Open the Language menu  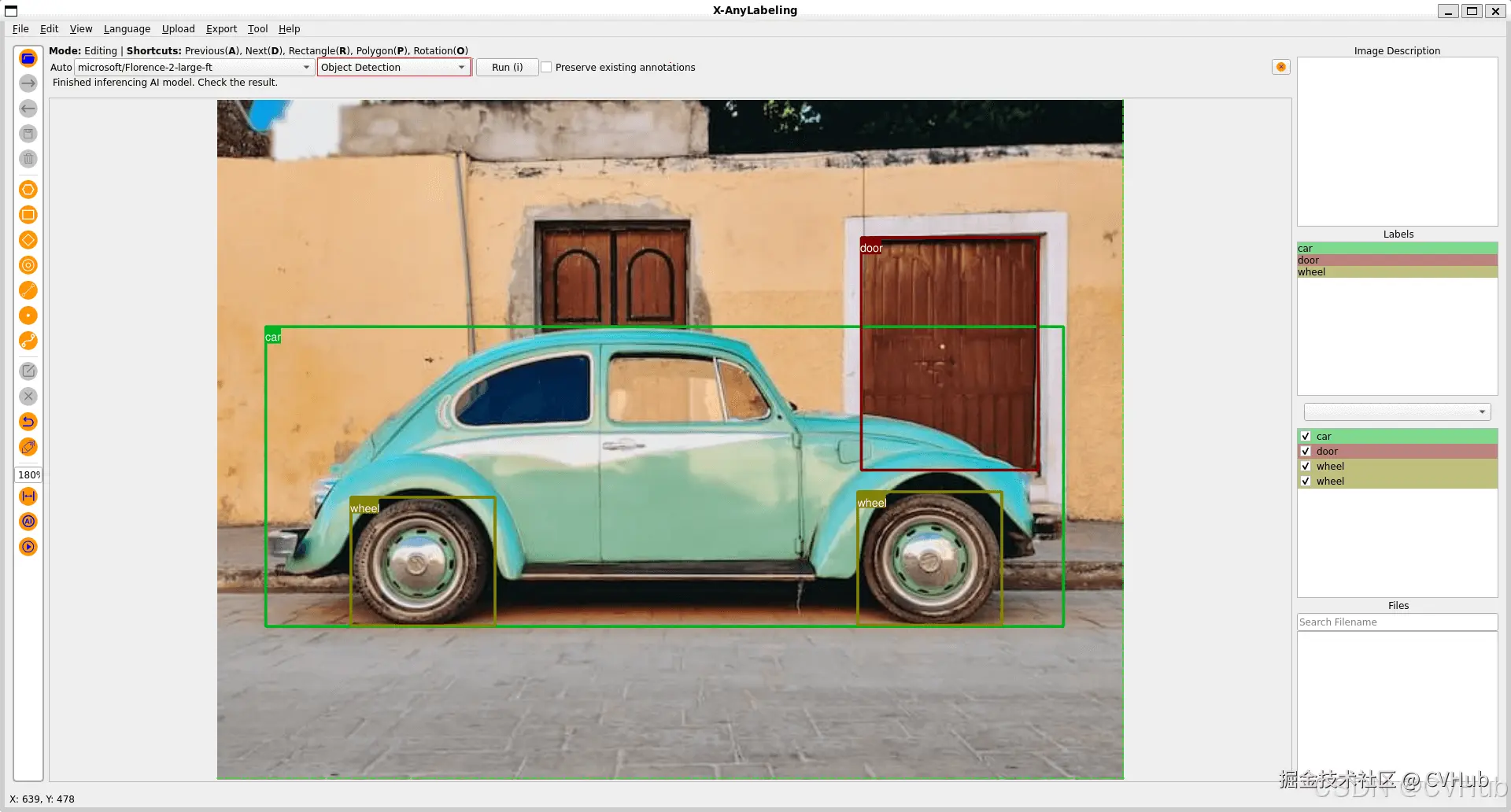pyautogui.click(x=127, y=29)
